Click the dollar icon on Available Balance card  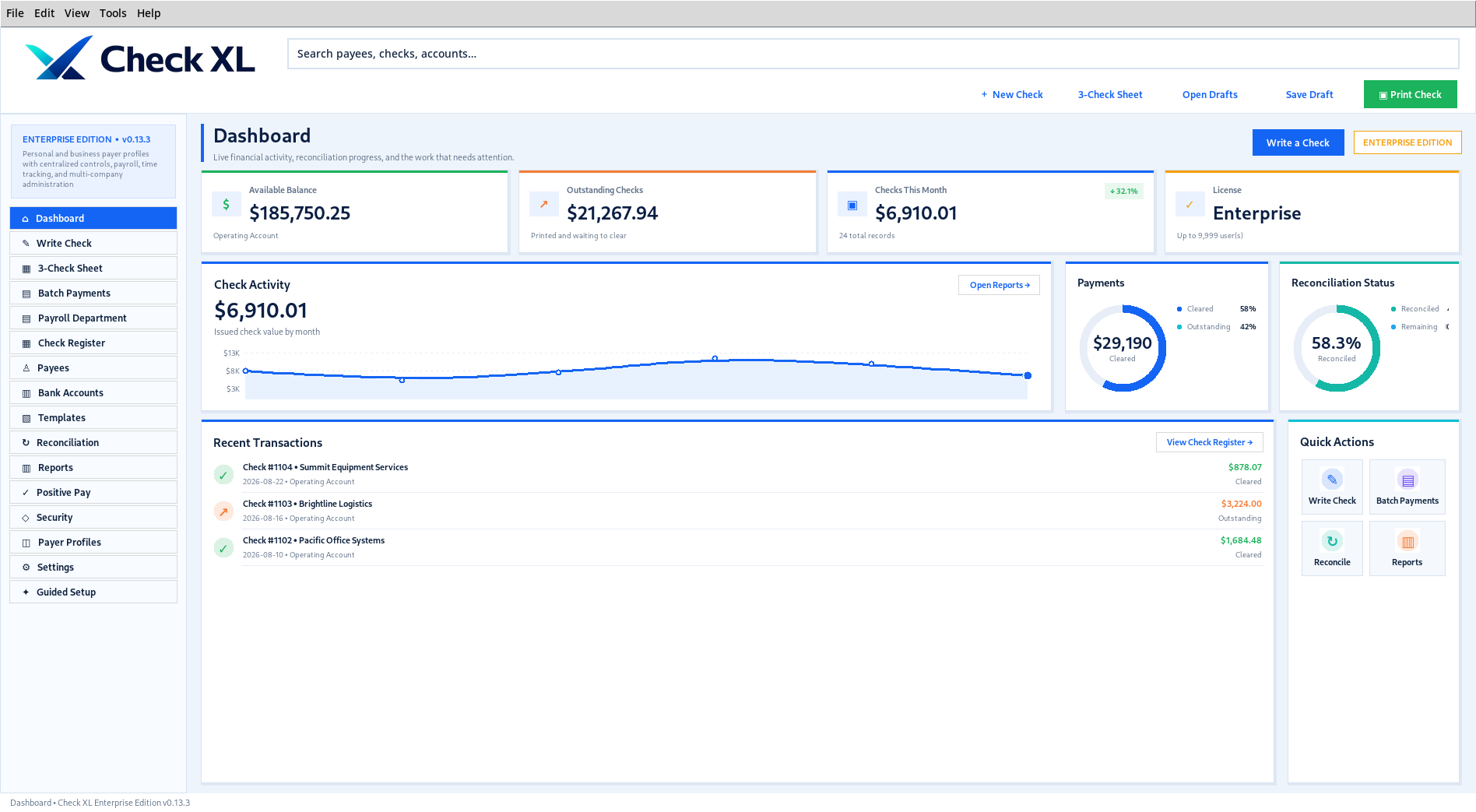[227, 205]
